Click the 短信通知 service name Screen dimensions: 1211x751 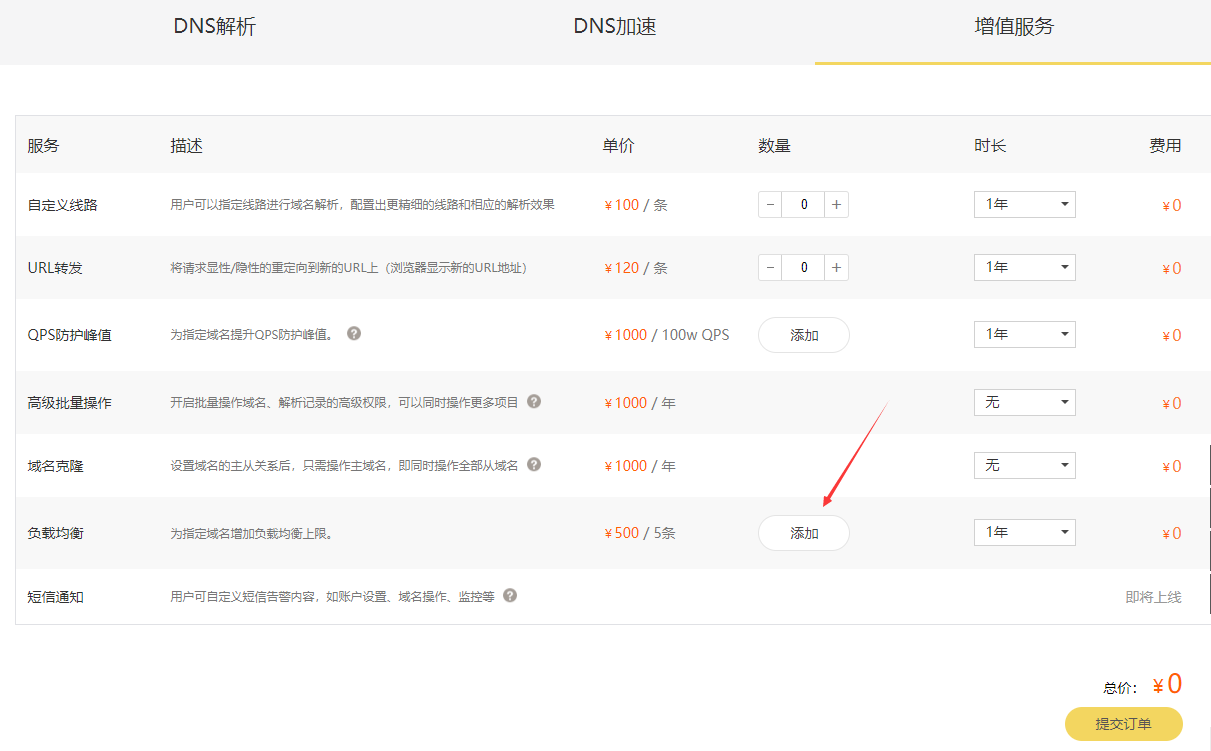55,597
